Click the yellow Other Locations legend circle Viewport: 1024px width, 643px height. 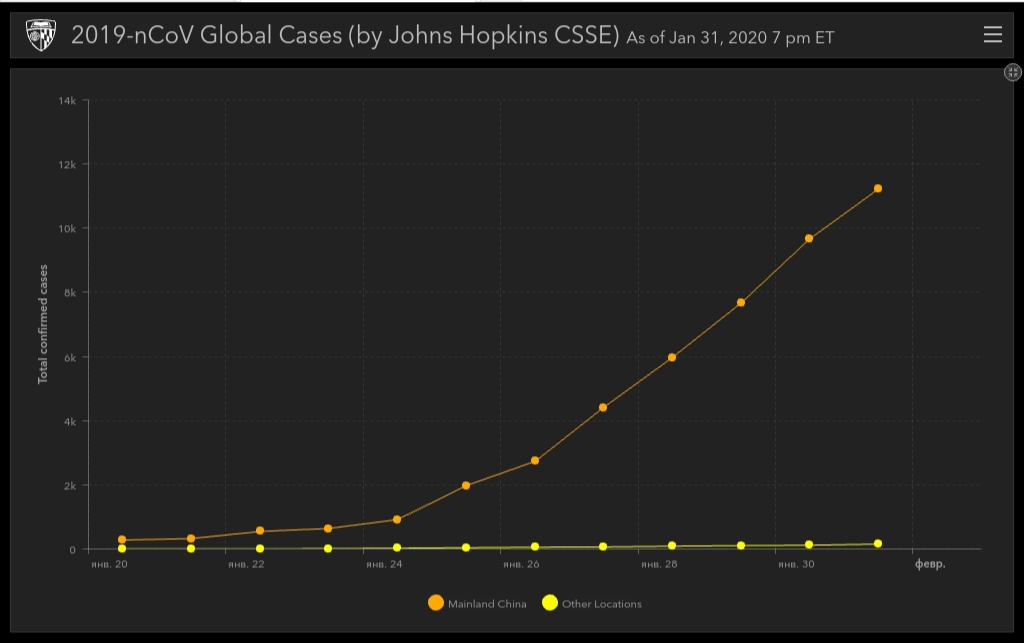[x=550, y=603]
